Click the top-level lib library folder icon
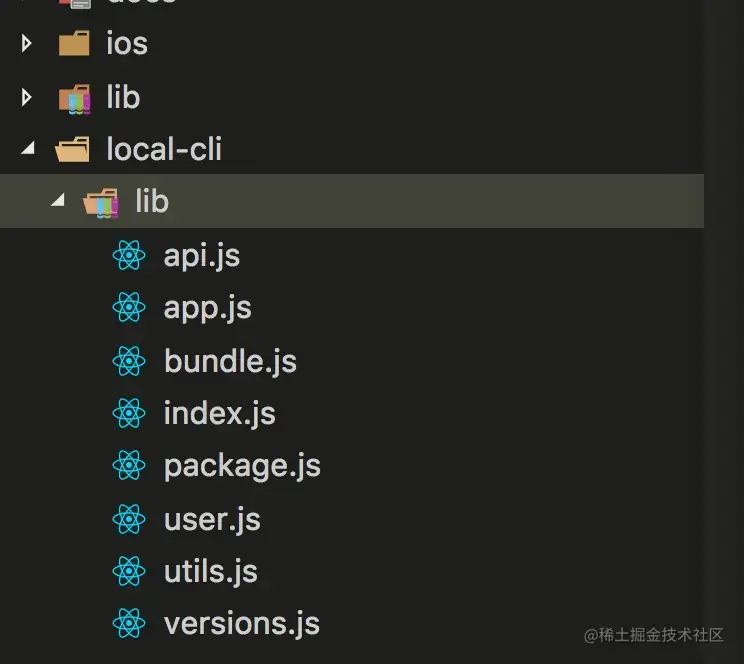The image size is (744, 664). pyautogui.click(x=74, y=99)
